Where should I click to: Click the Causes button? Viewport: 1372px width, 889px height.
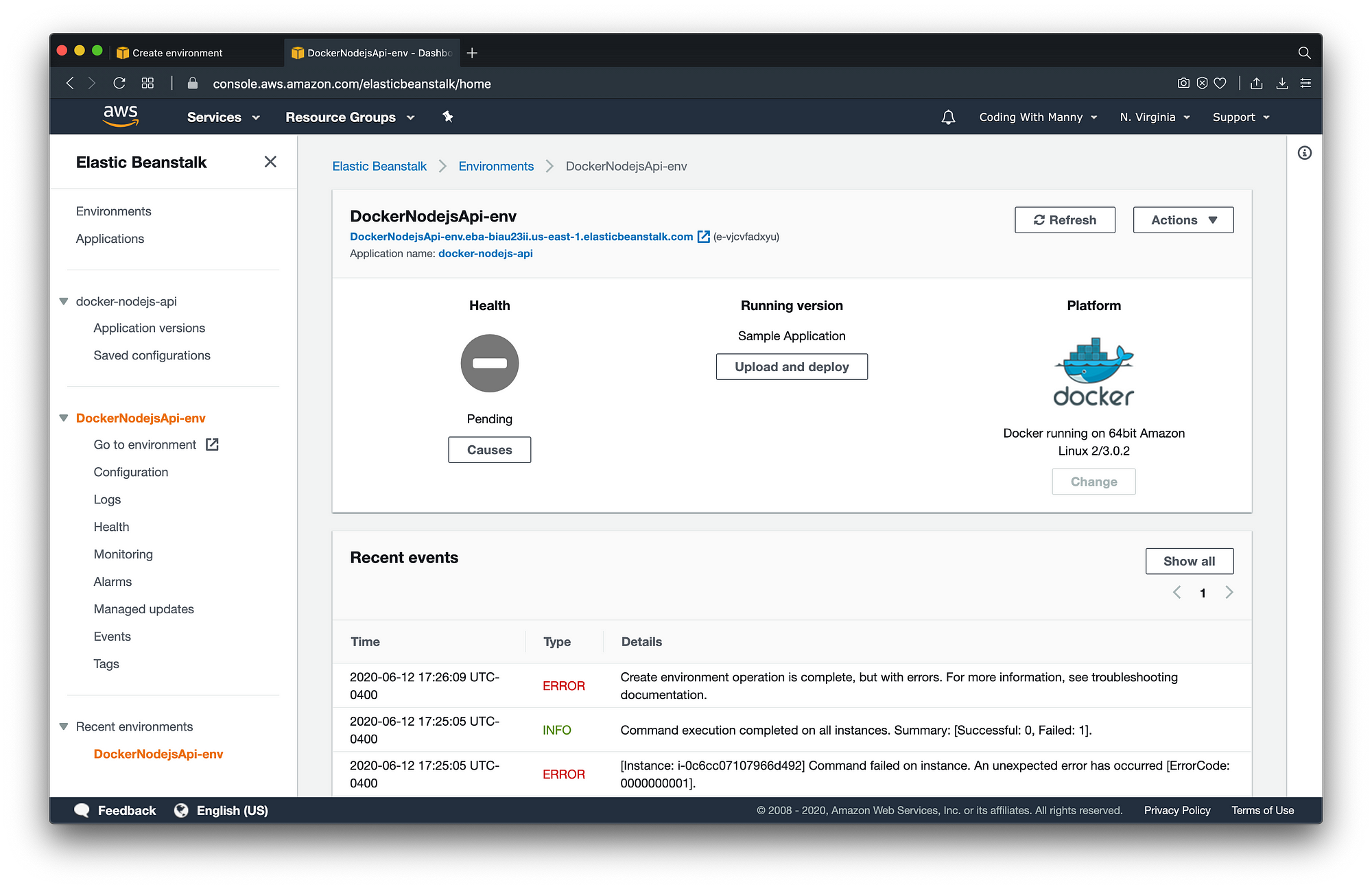pos(489,450)
